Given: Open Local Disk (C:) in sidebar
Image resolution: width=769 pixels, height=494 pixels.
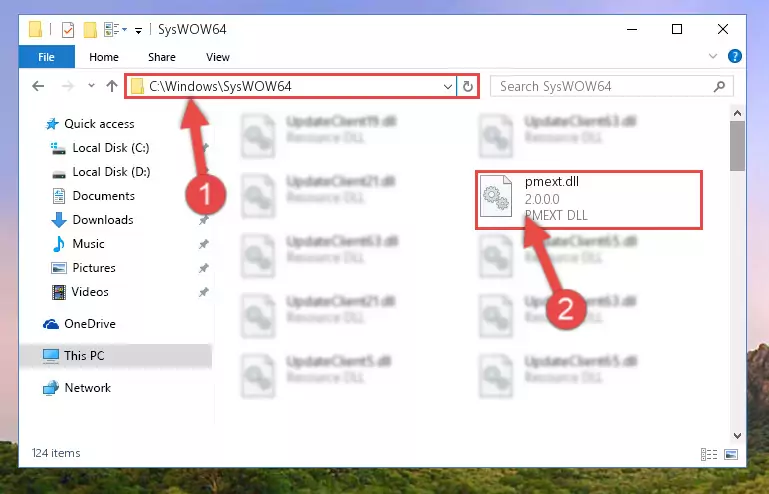Looking at the screenshot, I should tap(101, 148).
